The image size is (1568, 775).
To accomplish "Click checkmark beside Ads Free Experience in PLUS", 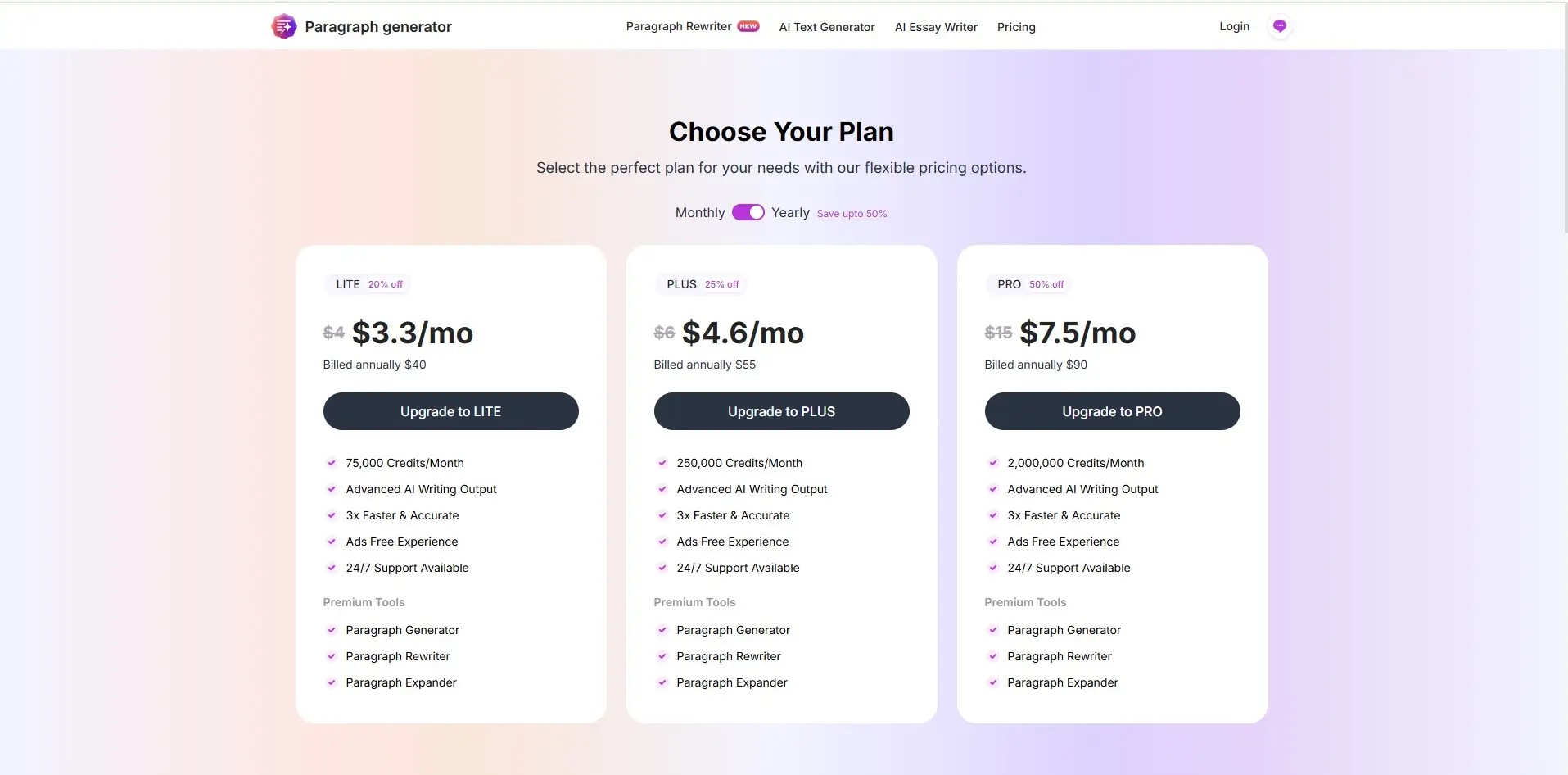I will click(x=662, y=542).
